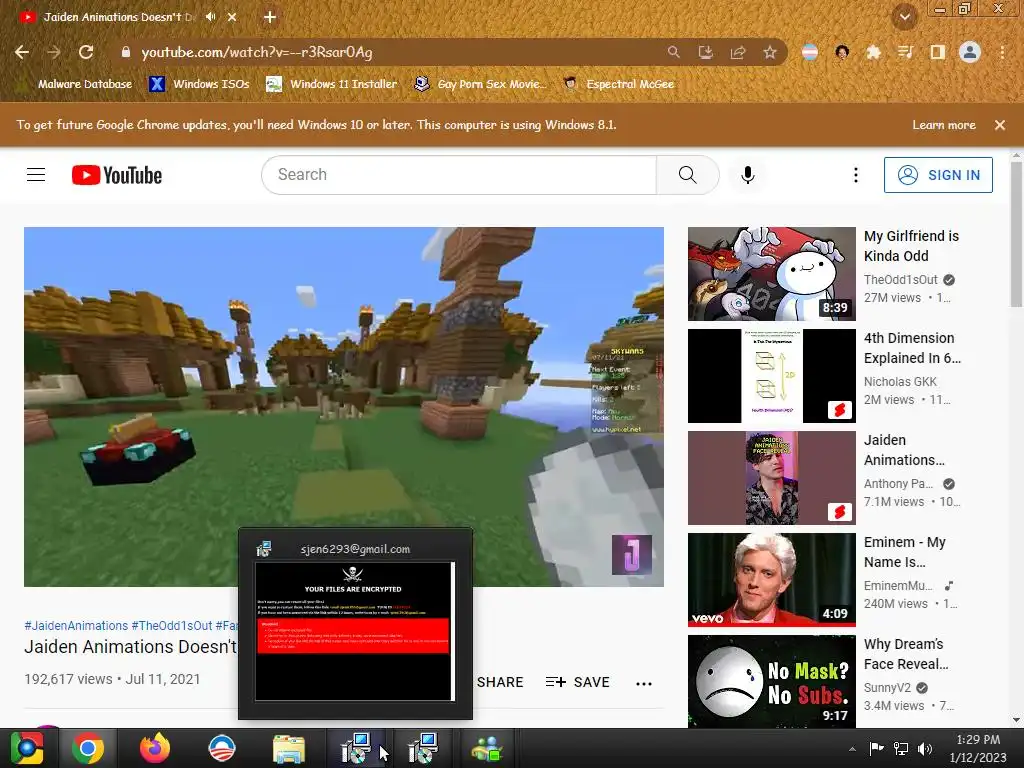Open more actions ellipsis under video
Image resolution: width=1024 pixels, height=768 pixels.
click(644, 683)
